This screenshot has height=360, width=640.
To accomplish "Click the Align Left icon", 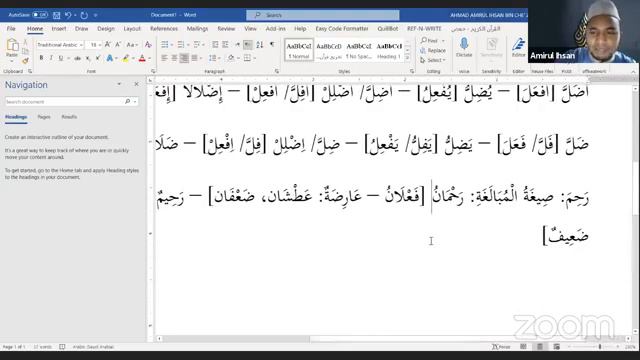I will pos(164,58).
